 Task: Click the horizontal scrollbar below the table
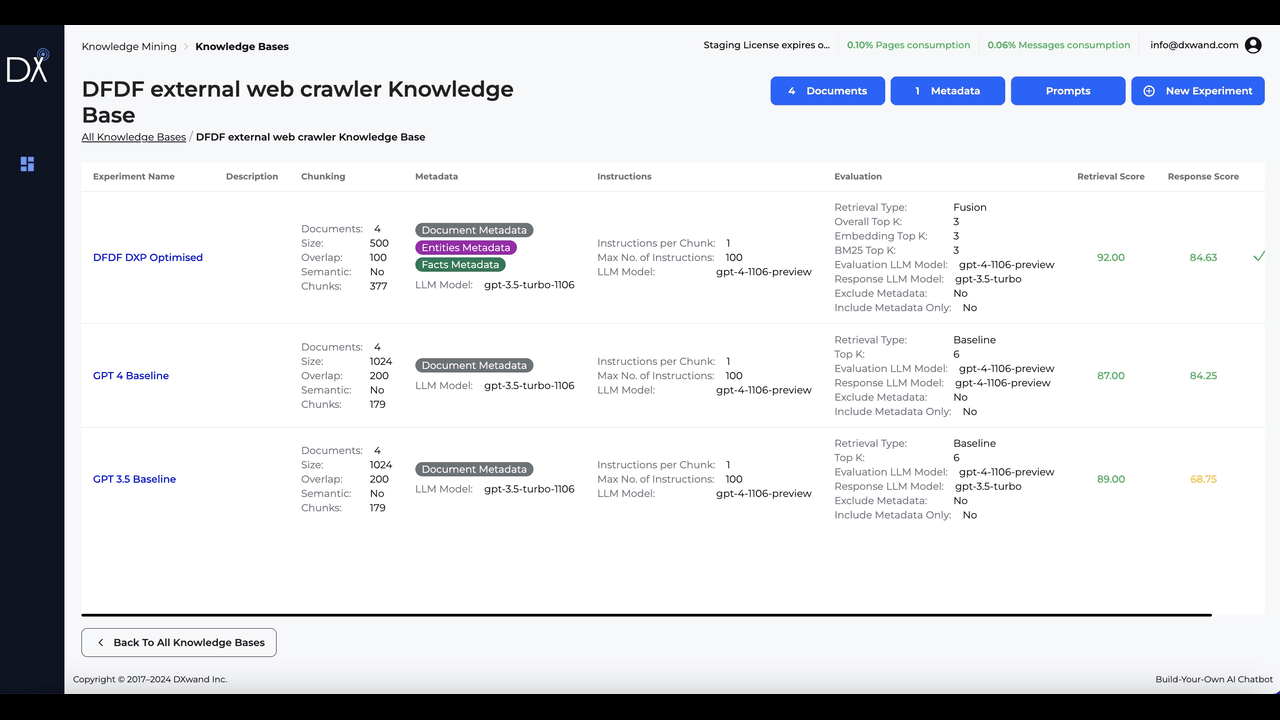[646, 615]
